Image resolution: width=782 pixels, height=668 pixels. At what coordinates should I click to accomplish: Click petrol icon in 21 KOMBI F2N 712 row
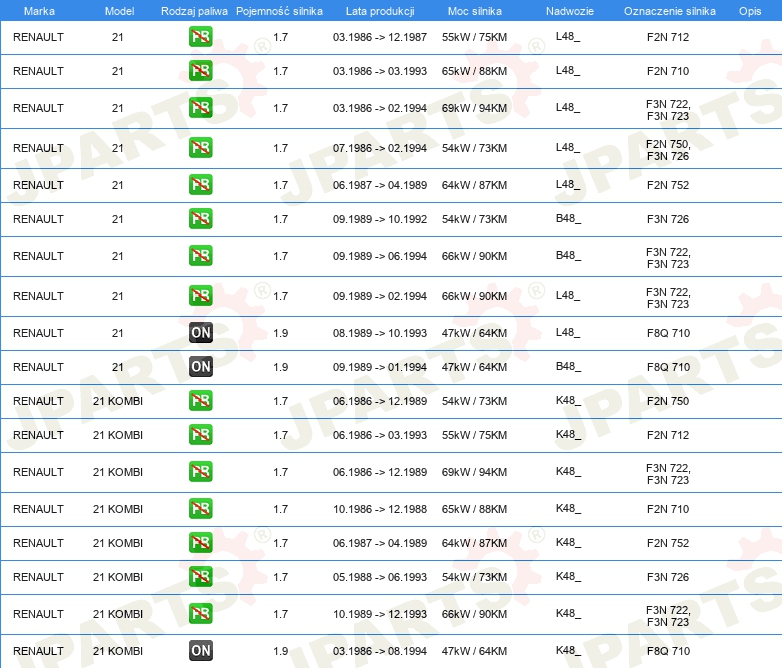pos(200,435)
